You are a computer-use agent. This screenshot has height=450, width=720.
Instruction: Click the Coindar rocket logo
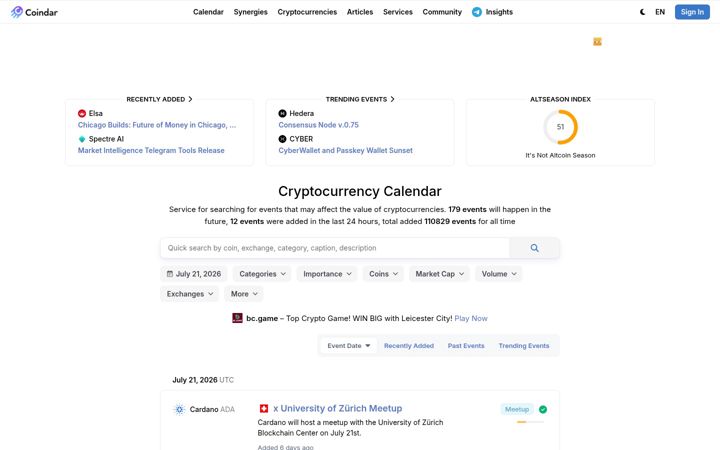click(x=17, y=12)
